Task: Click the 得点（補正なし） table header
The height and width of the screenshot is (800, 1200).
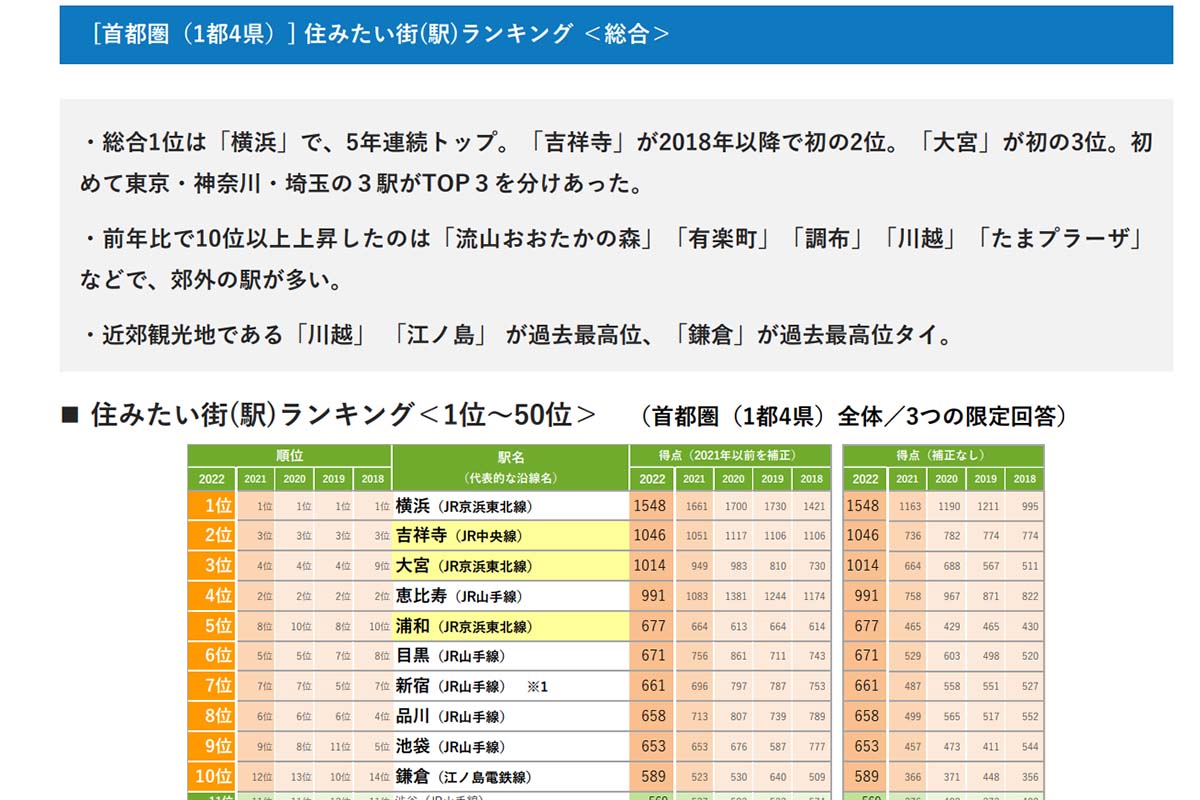Action: [x=943, y=456]
